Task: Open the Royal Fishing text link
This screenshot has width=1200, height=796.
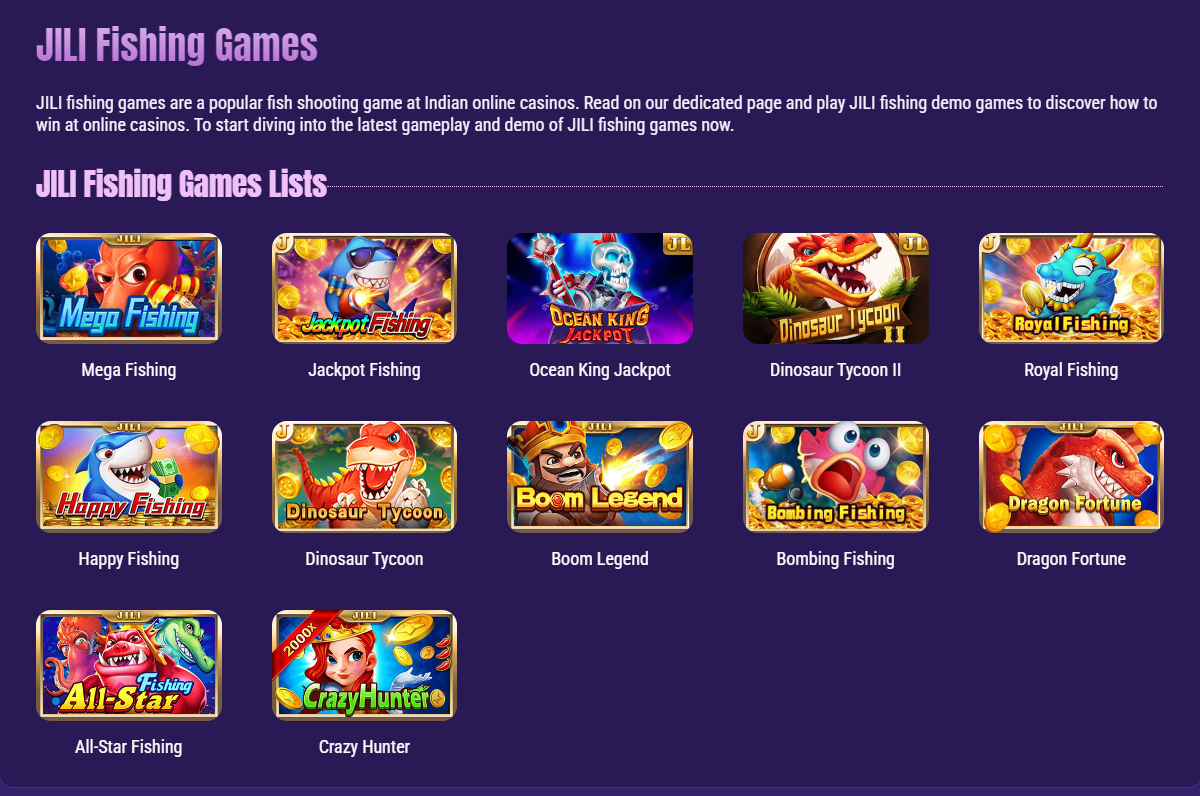Action: point(1071,370)
